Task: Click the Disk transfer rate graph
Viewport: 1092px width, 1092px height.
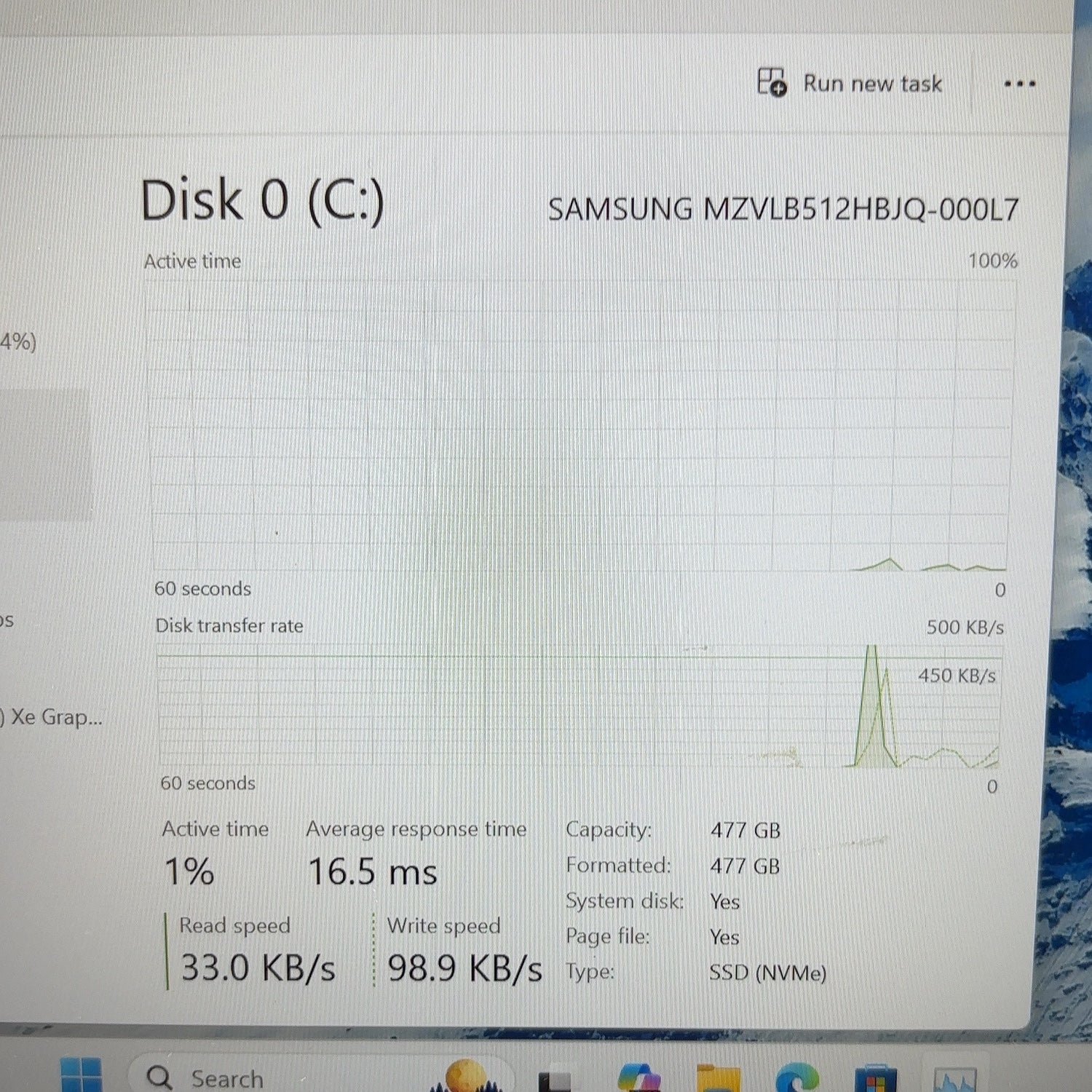Action: pyautogui.click(x=579, y=710)
